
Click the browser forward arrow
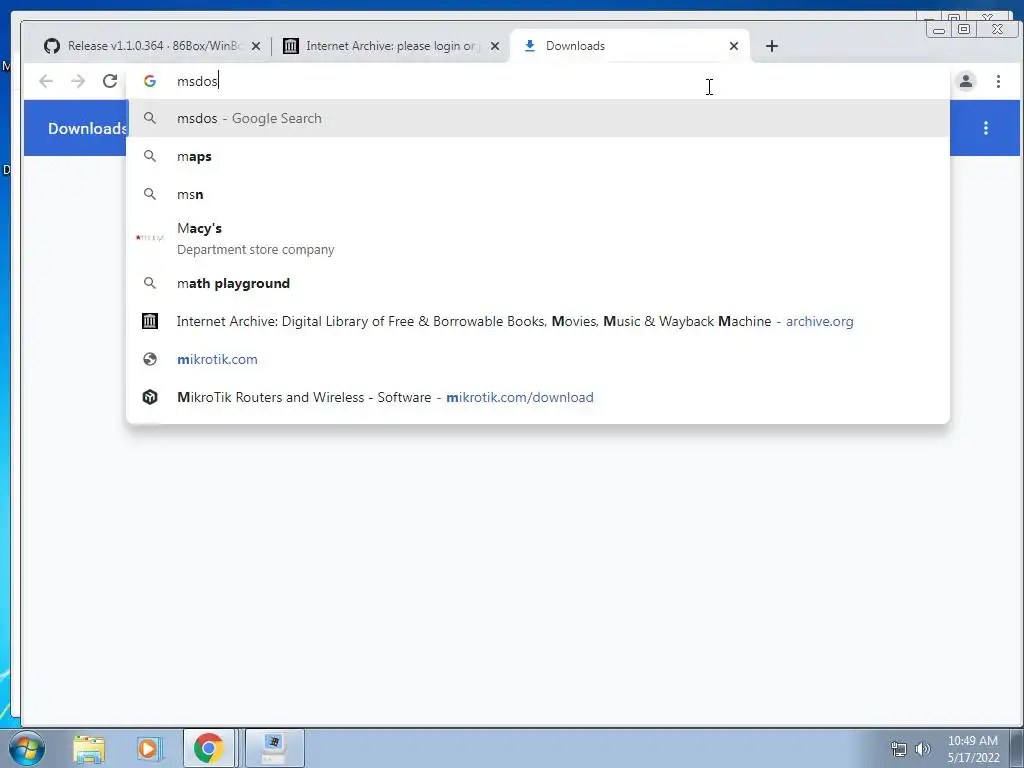[78, 81]
